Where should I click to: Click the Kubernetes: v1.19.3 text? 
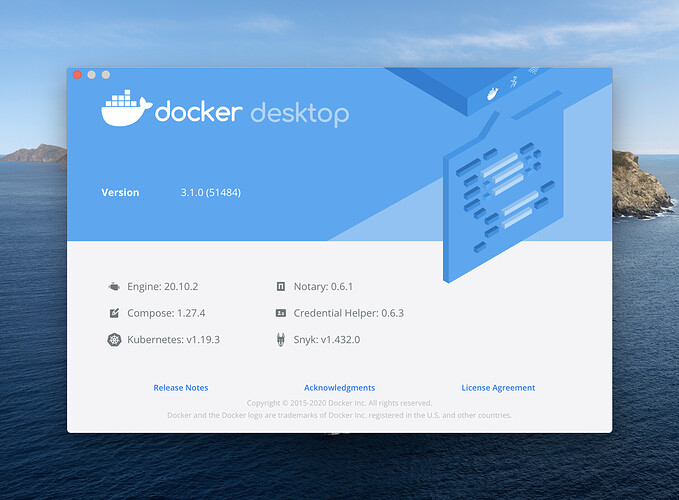coord(173,340)
